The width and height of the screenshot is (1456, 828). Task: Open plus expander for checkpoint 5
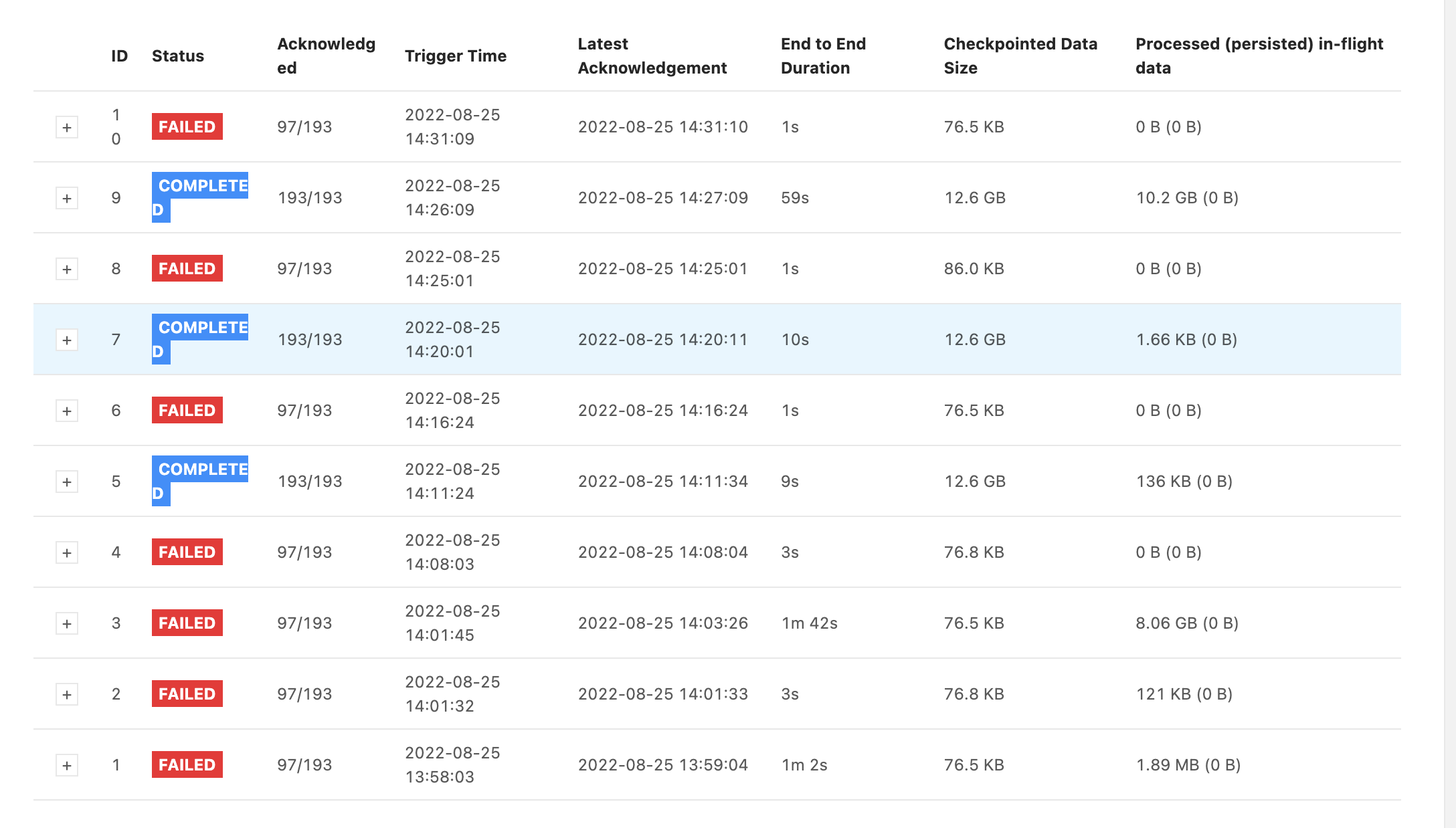coord(67,482)
